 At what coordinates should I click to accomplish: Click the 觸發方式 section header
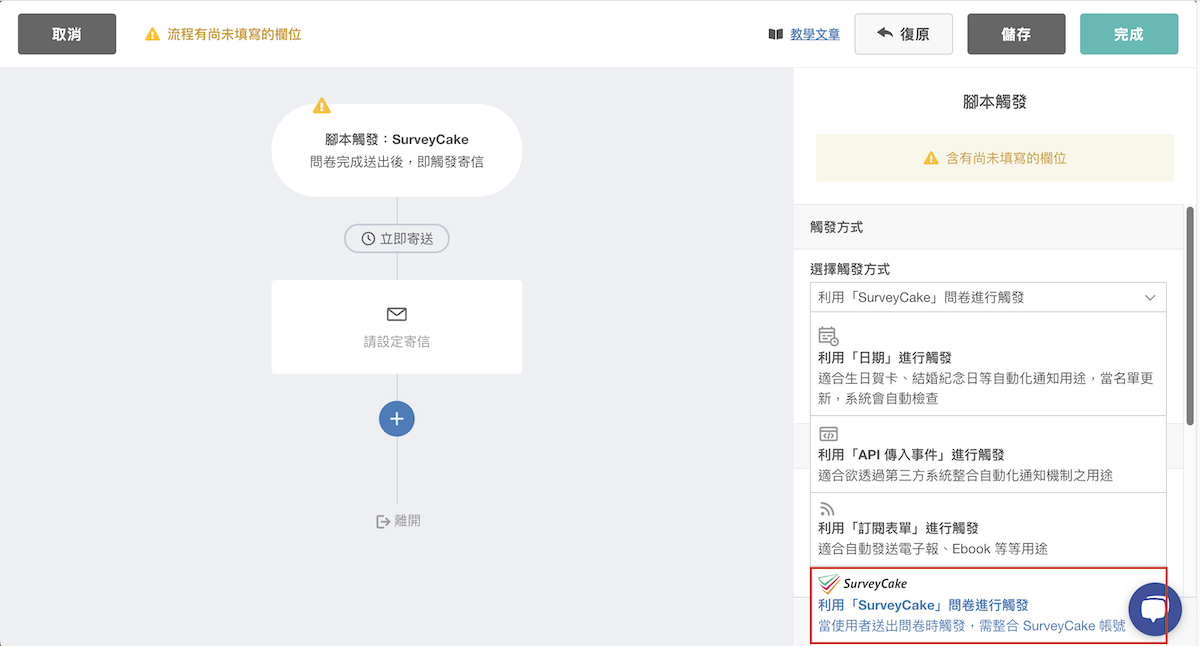click(990, 228)
